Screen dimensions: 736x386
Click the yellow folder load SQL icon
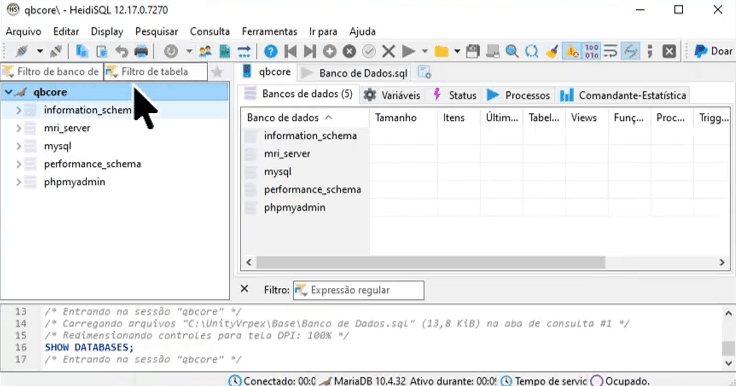click(441, 51)
